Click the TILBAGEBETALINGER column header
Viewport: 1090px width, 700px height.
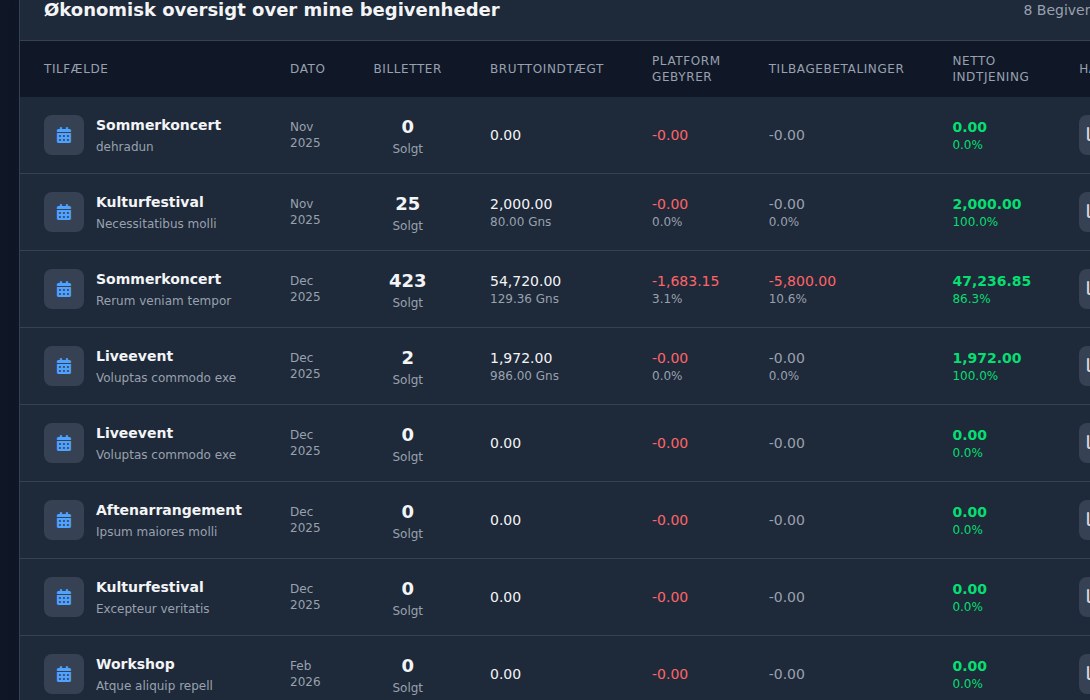coord(836,69)
